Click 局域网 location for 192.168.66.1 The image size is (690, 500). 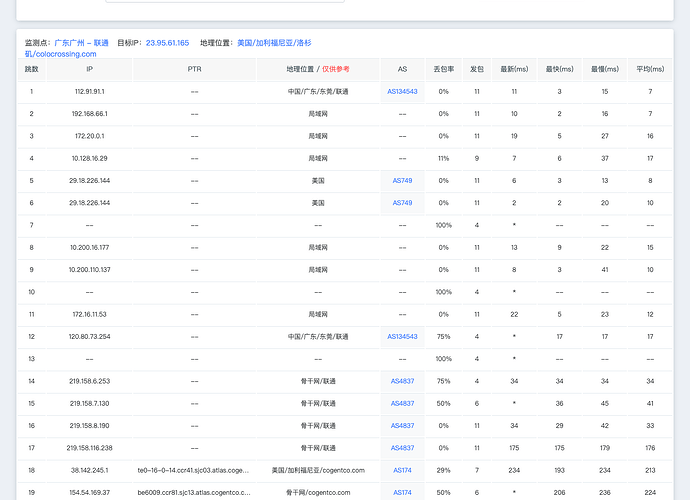tap(318, 114)
